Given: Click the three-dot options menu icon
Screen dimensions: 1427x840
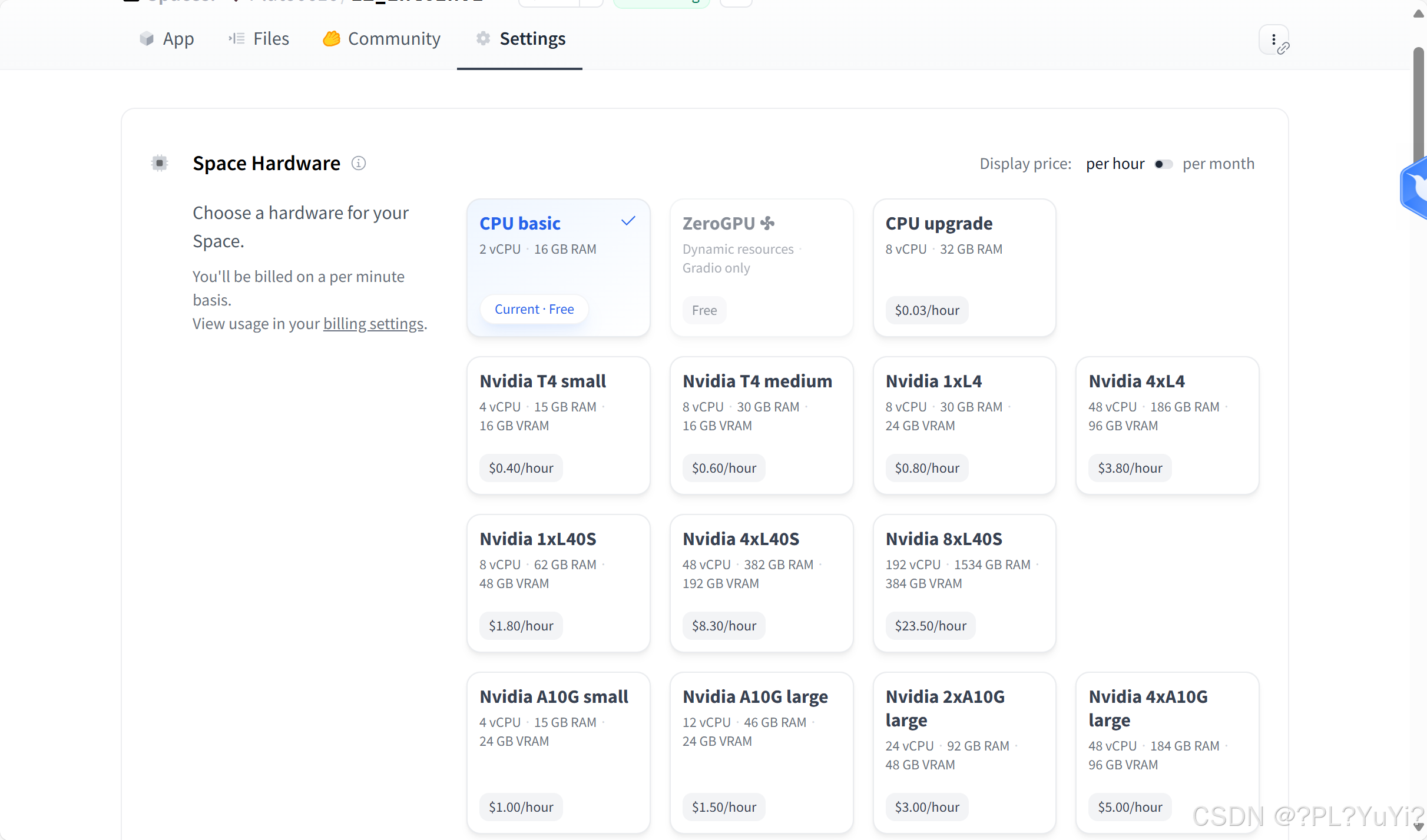Looking at the screenshot, I should point(1273,39).
